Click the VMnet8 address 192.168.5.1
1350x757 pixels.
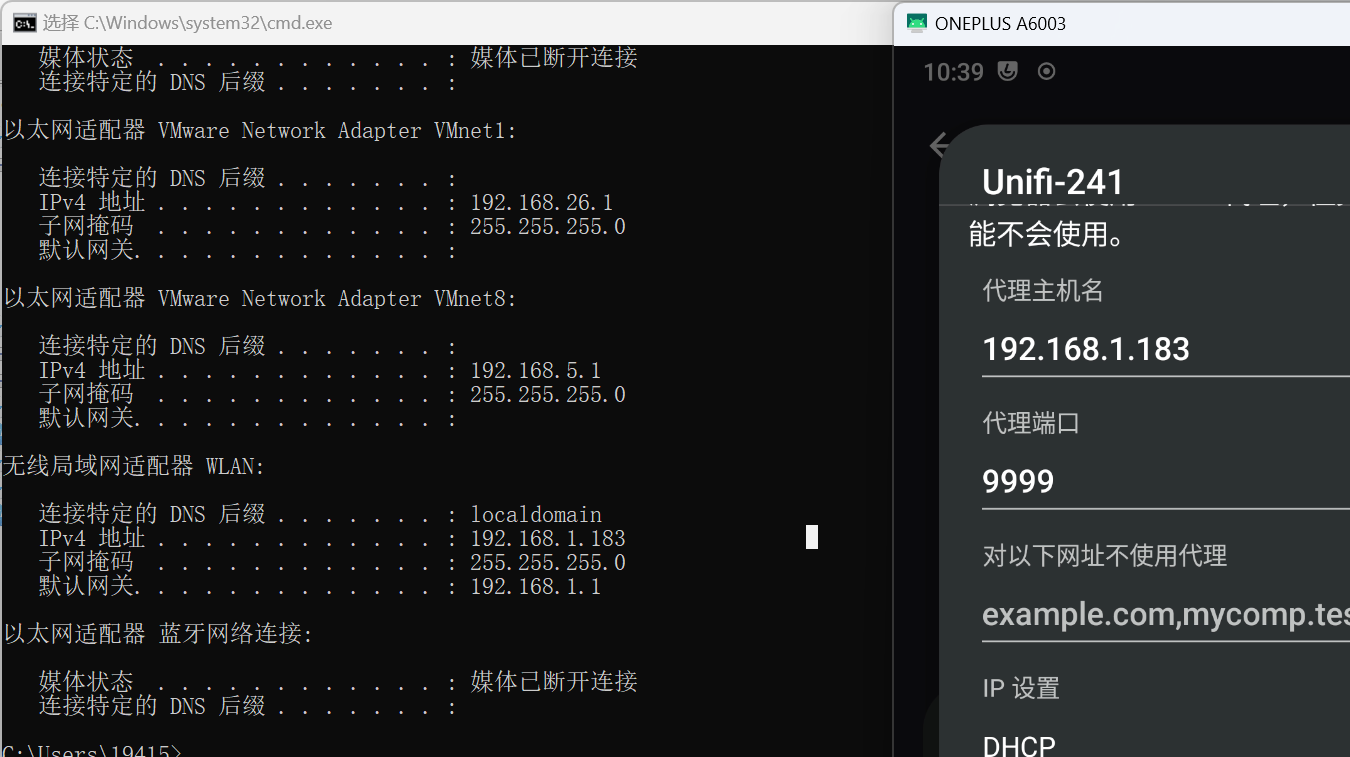(536, 370)
